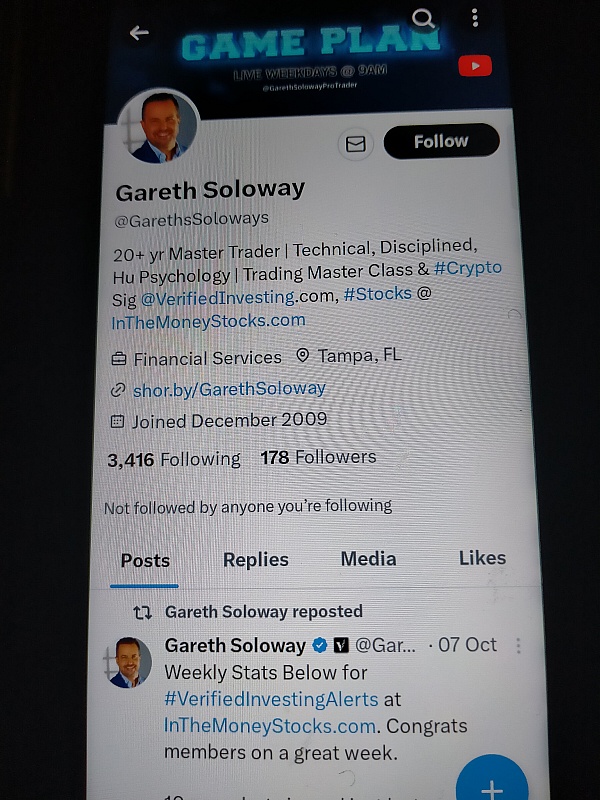Open direct message envelope icon

click(356, 144)
